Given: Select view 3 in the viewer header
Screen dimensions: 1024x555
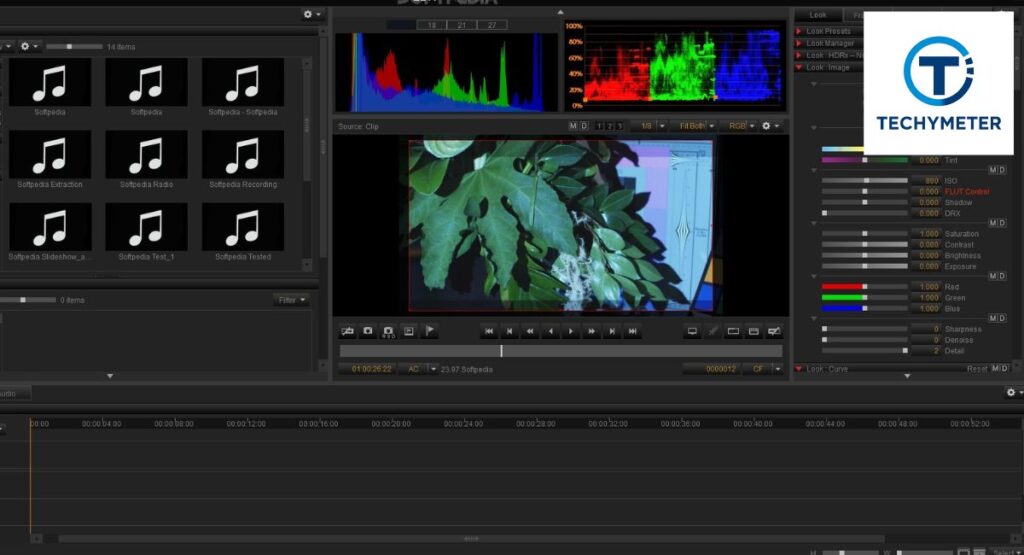Looking at the screenshot, I should tap(620, 126).
